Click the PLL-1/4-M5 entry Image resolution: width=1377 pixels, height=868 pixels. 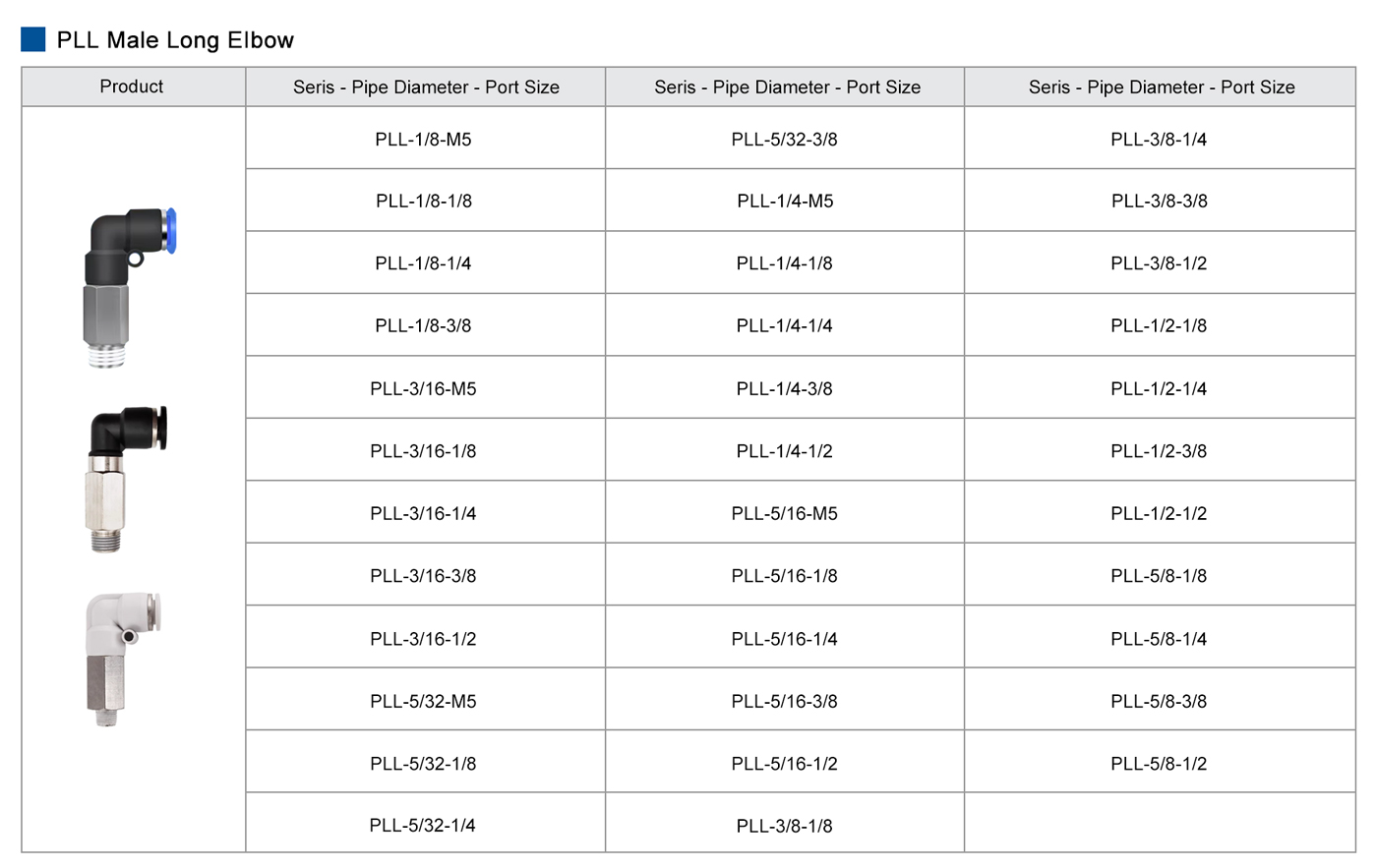click(784, 202)
